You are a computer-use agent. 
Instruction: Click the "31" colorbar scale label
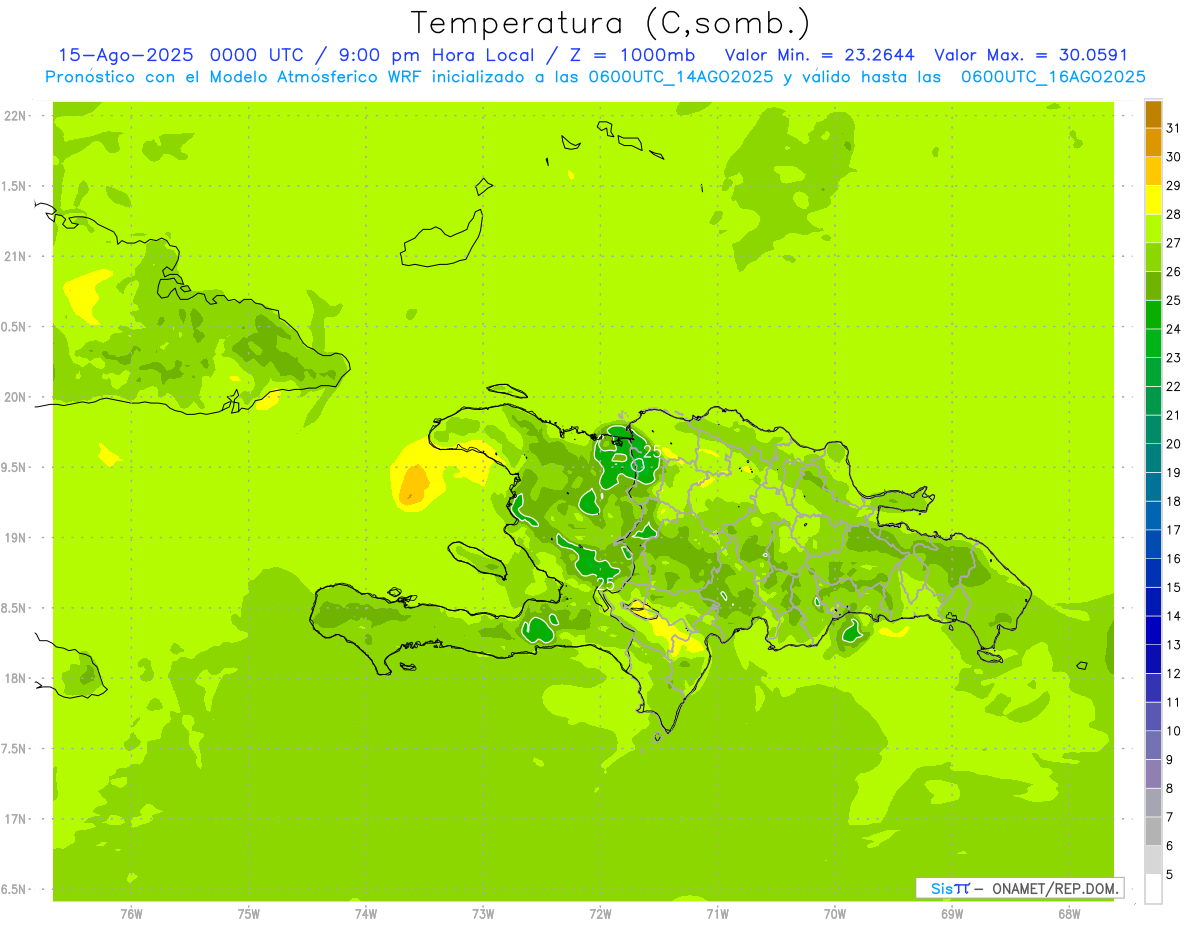[x=1174, y=128]
